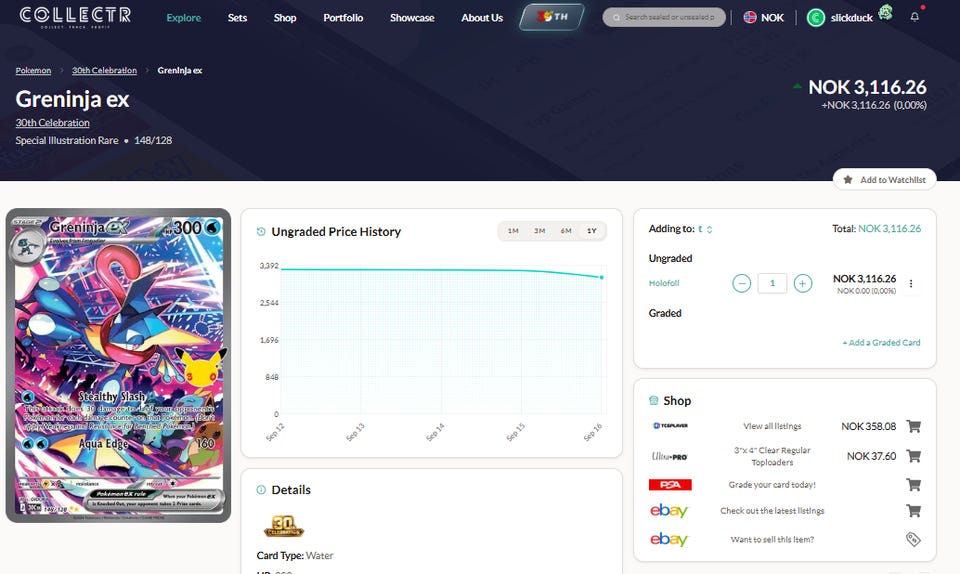Open Check out the latest listings
The image size is (960, 574).
tap(772, 510)
